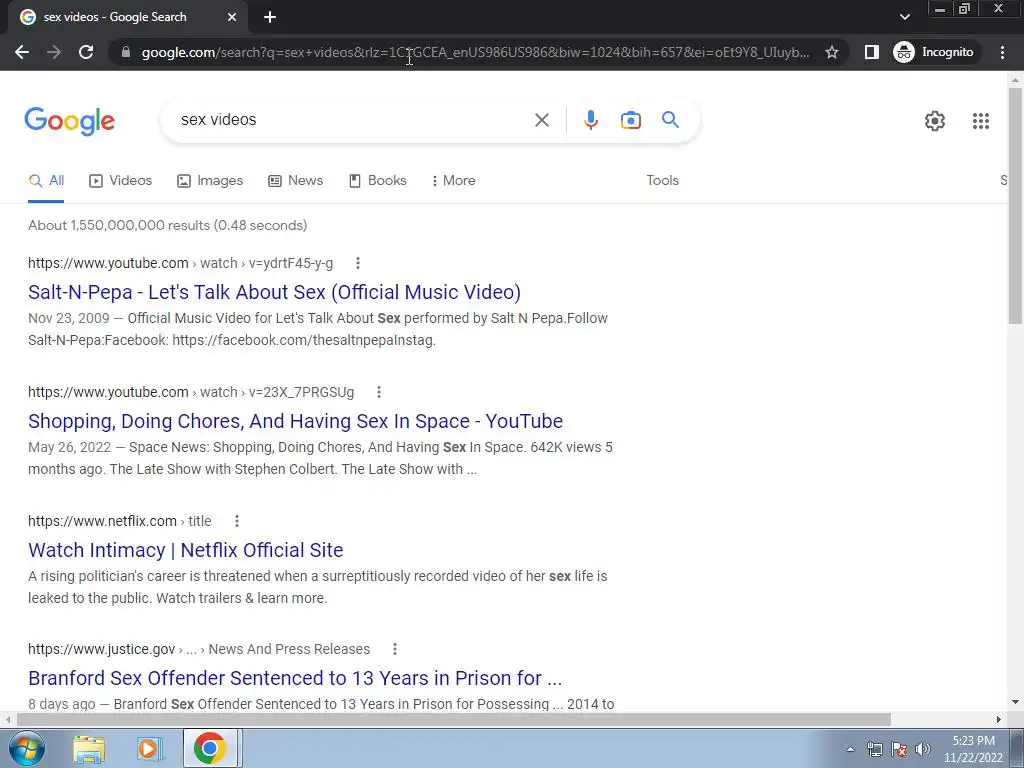Open the Salt-N-Pepa official music video link
Viewport: 1024px width, 768px height.
(x=274, y=292)
